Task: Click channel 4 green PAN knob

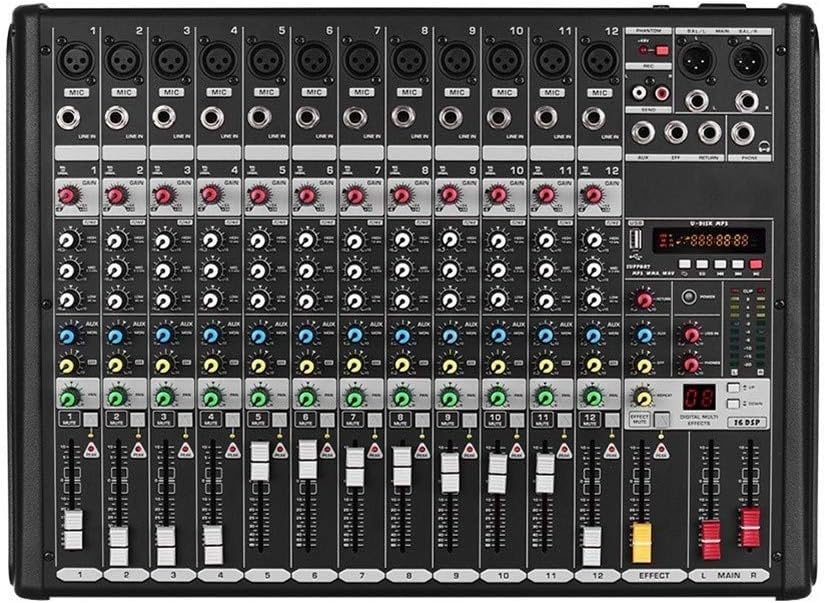Action: click(x=212, y=397)
